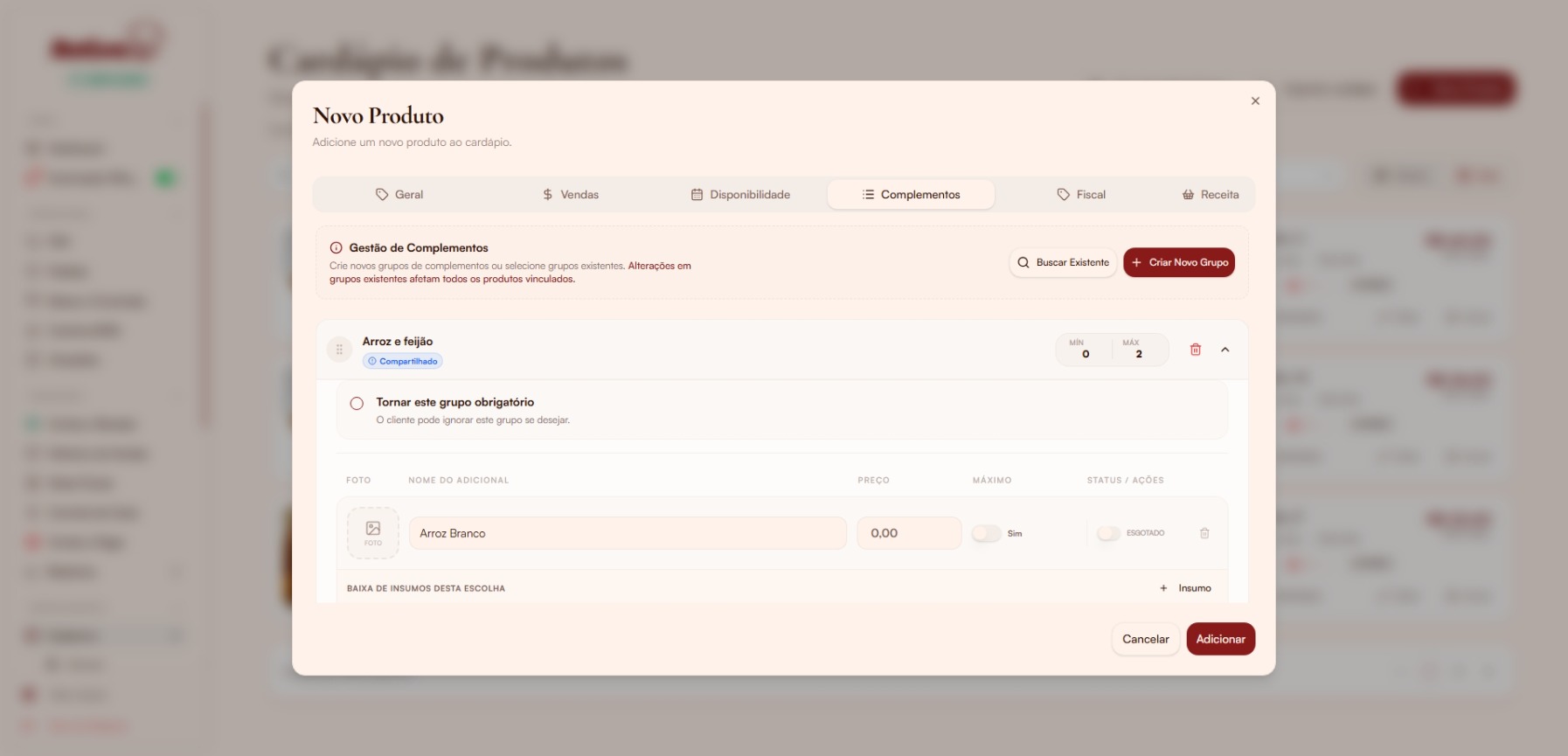Click Buscar Existente button
The height and width of the screenshot is (756, 1568).
pos(1063,262)
